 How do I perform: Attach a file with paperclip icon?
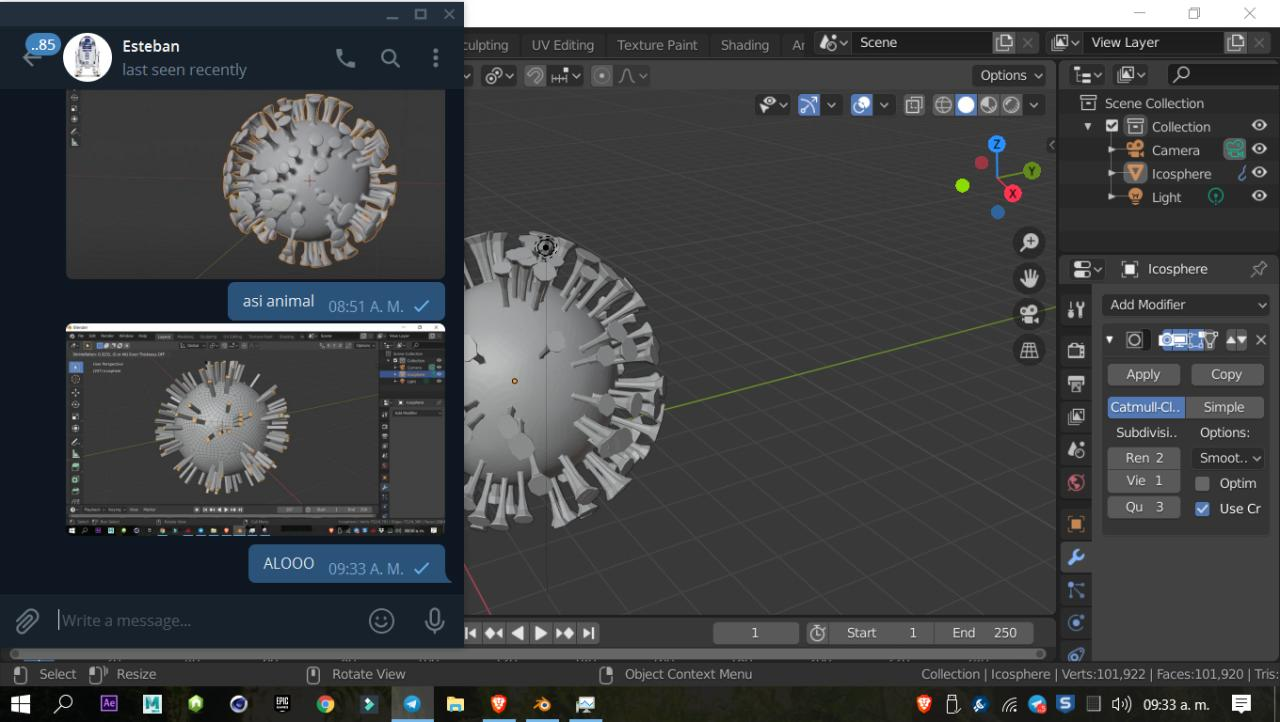27,621
